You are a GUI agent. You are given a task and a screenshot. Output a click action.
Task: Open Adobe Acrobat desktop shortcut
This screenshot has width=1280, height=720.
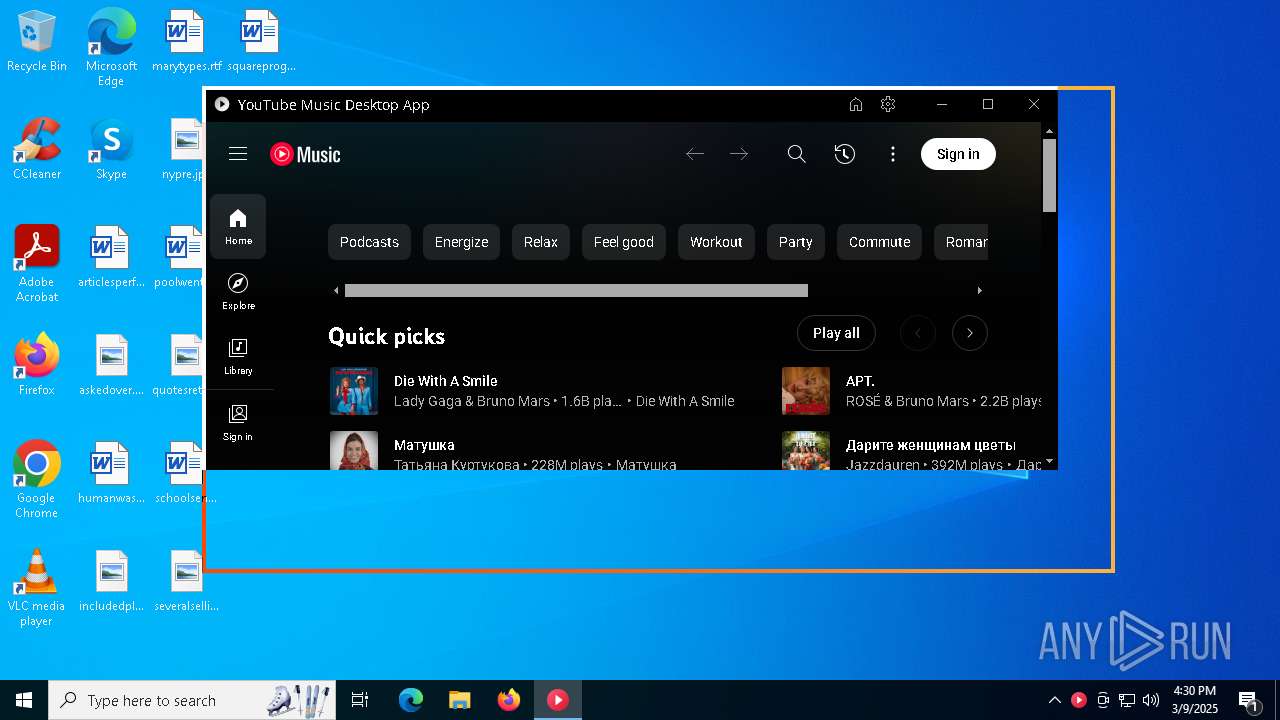tap(37, 264)
